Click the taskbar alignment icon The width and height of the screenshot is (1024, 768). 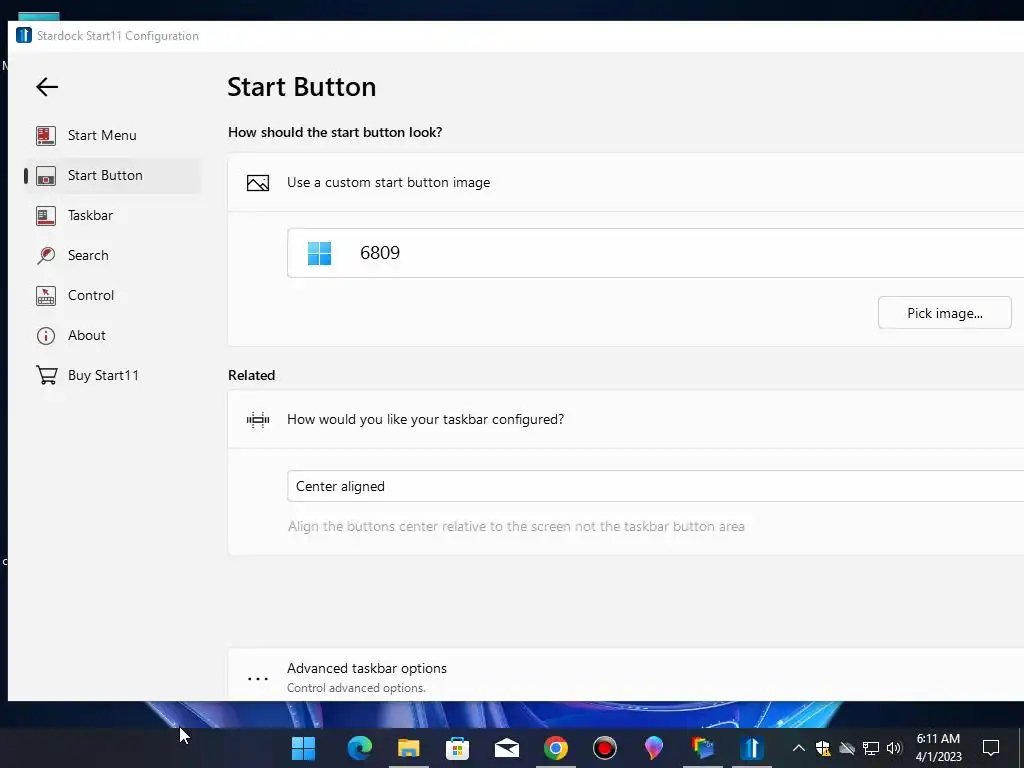pos(258,420)
